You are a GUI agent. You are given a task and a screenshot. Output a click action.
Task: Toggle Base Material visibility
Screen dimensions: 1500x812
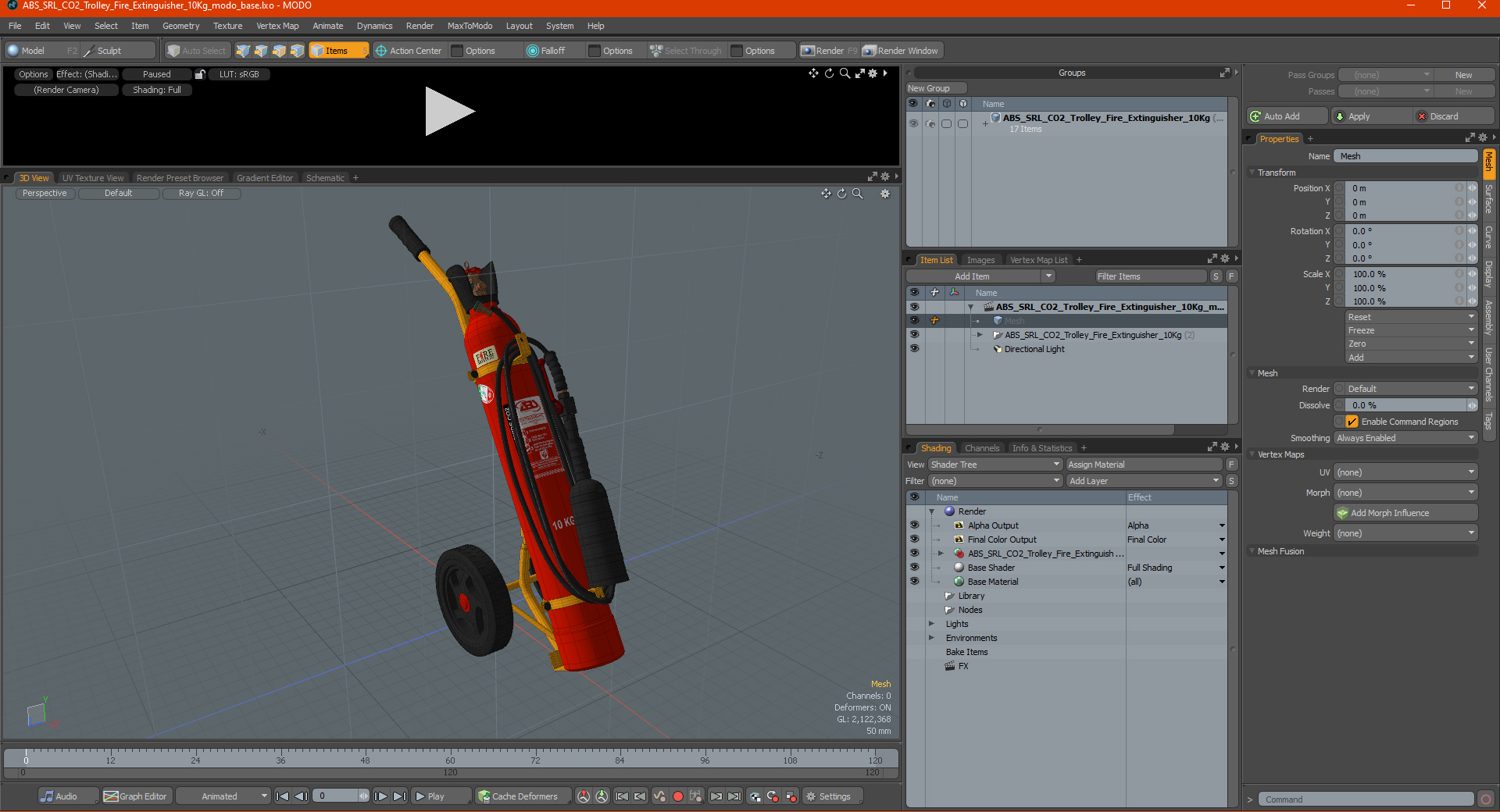point(914,581)
